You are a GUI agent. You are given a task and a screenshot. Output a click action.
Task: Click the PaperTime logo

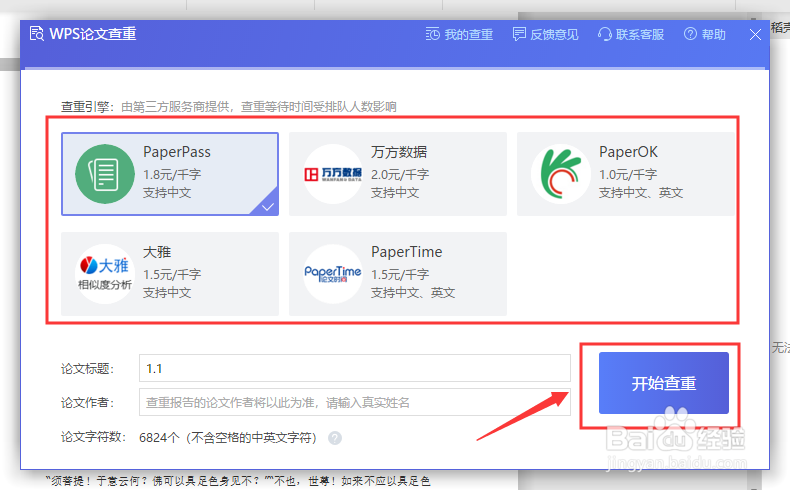click(333, 274)
